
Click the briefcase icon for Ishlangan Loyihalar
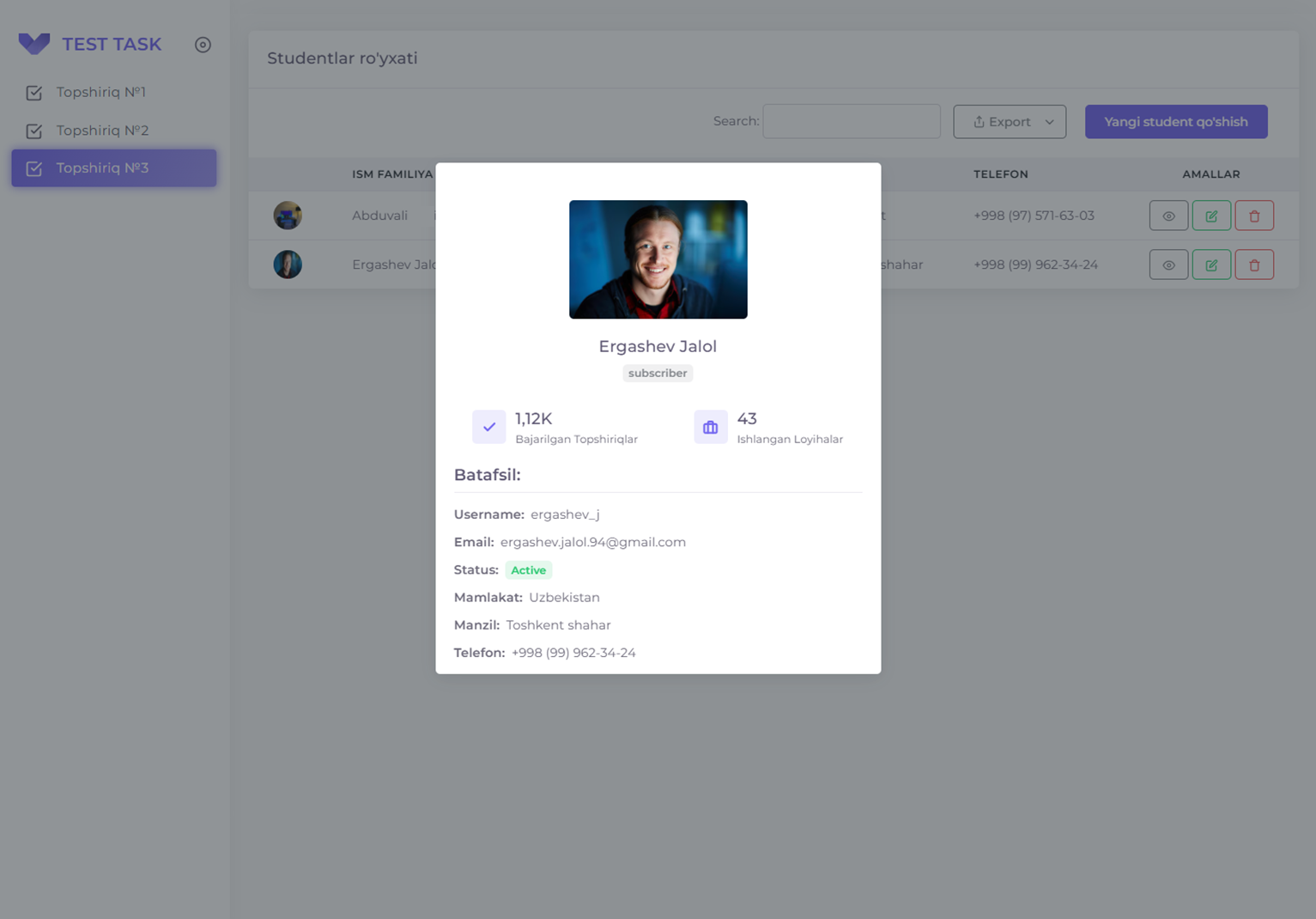[x=710, y=427]
